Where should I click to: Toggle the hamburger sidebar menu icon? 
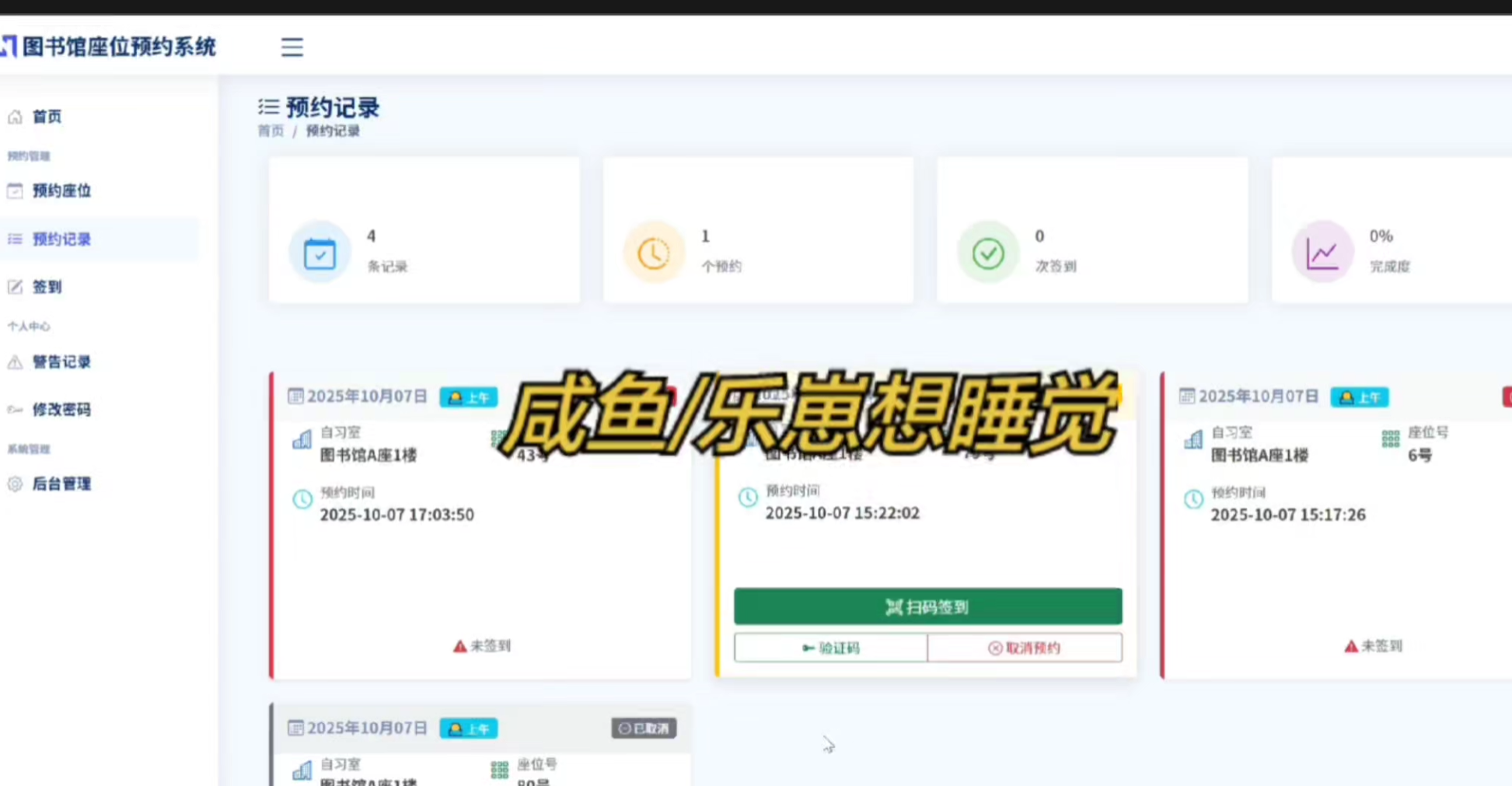pos(292,47)
